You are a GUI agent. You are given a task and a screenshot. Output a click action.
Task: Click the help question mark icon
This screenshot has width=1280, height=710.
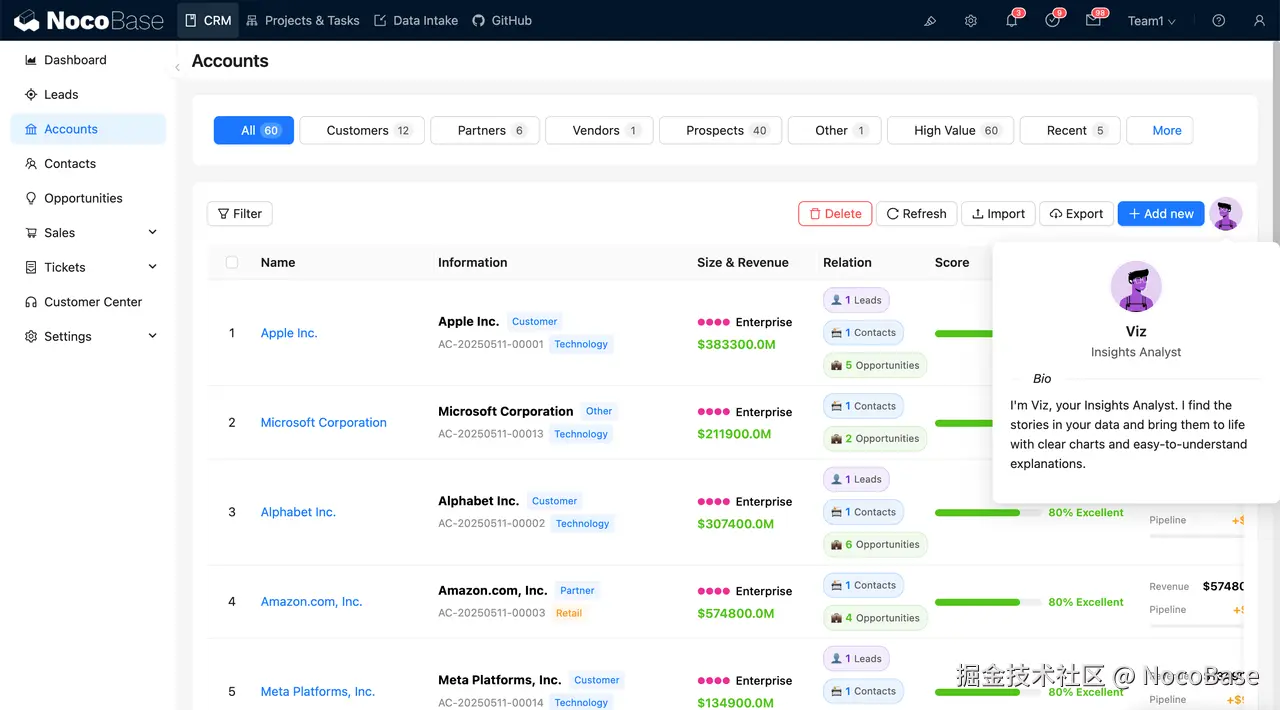coord(1218,20)
